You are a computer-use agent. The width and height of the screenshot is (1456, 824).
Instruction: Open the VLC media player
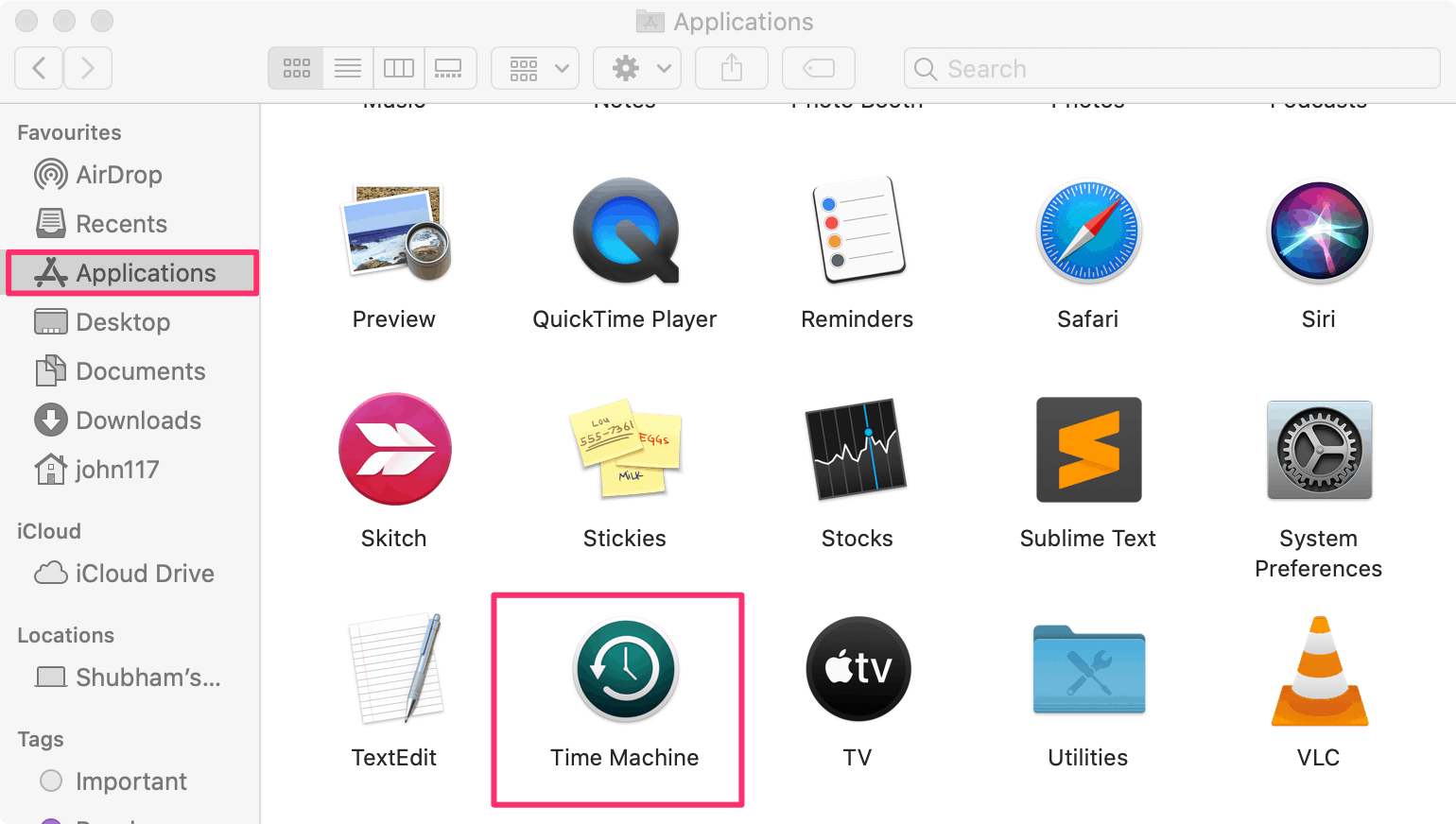pyautogui.click(x=1318, y=669)
